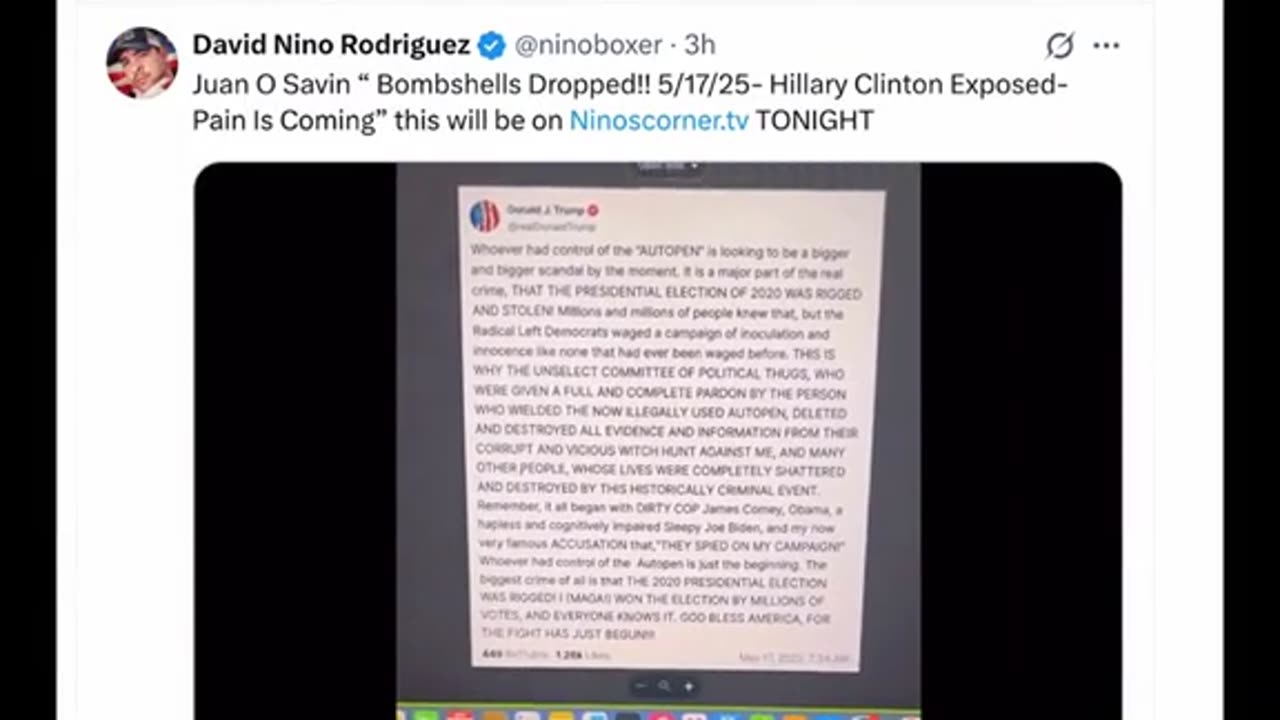The image size is (1280, 720).
Task: Click the magnifier icon in viewer controls
Action: point(664,686)
